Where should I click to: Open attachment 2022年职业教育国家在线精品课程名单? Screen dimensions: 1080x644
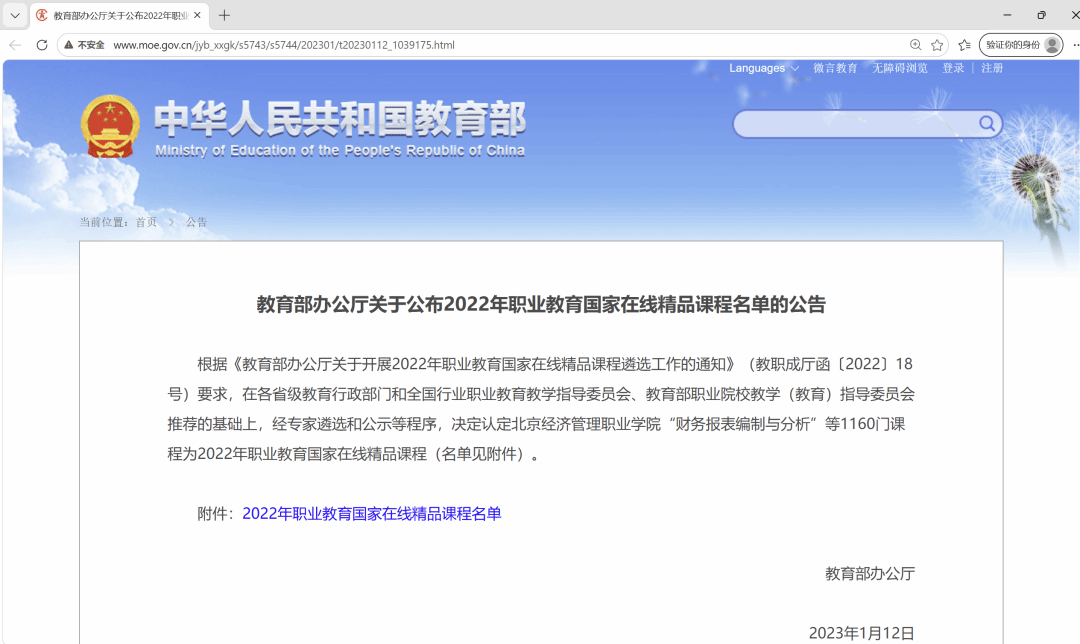(372, 514)
